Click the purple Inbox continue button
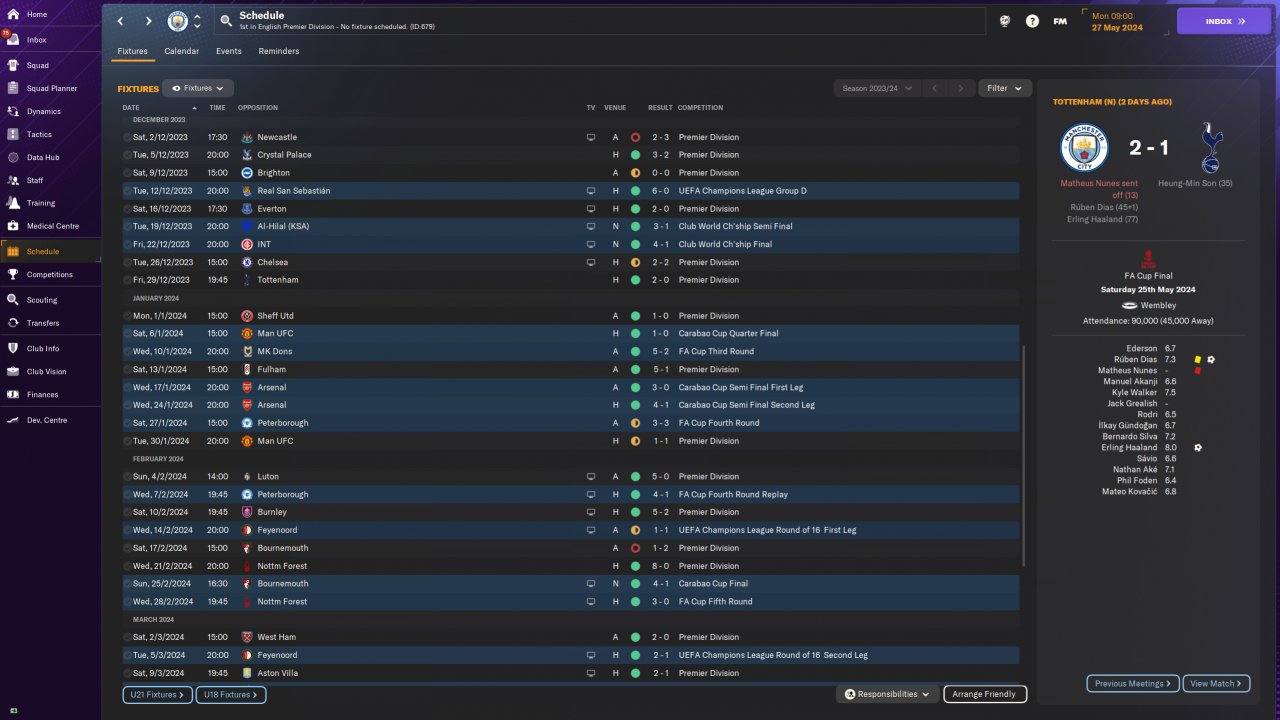Image resolution: width=1280 pixels, height=720 pixels. click(1224, 21)
